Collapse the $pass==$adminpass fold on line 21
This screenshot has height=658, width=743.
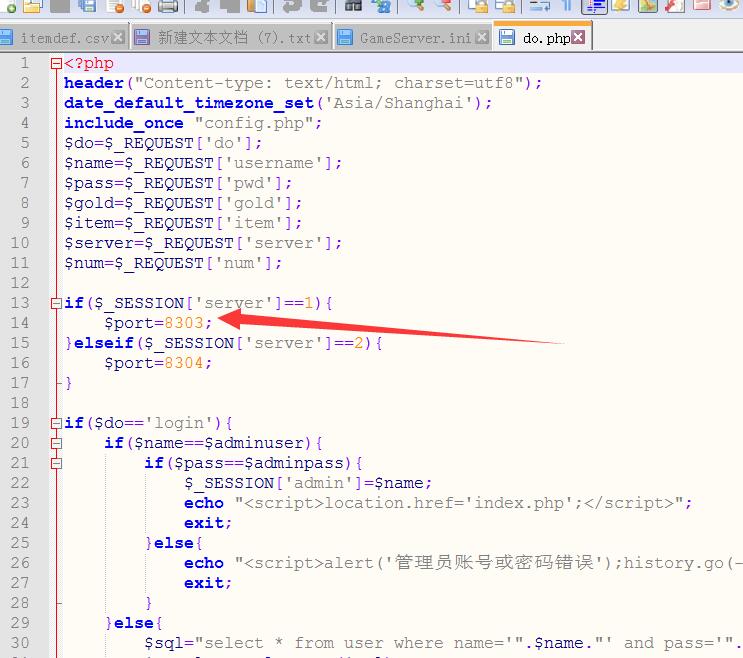pyautogui.click(x=56, y=463)
